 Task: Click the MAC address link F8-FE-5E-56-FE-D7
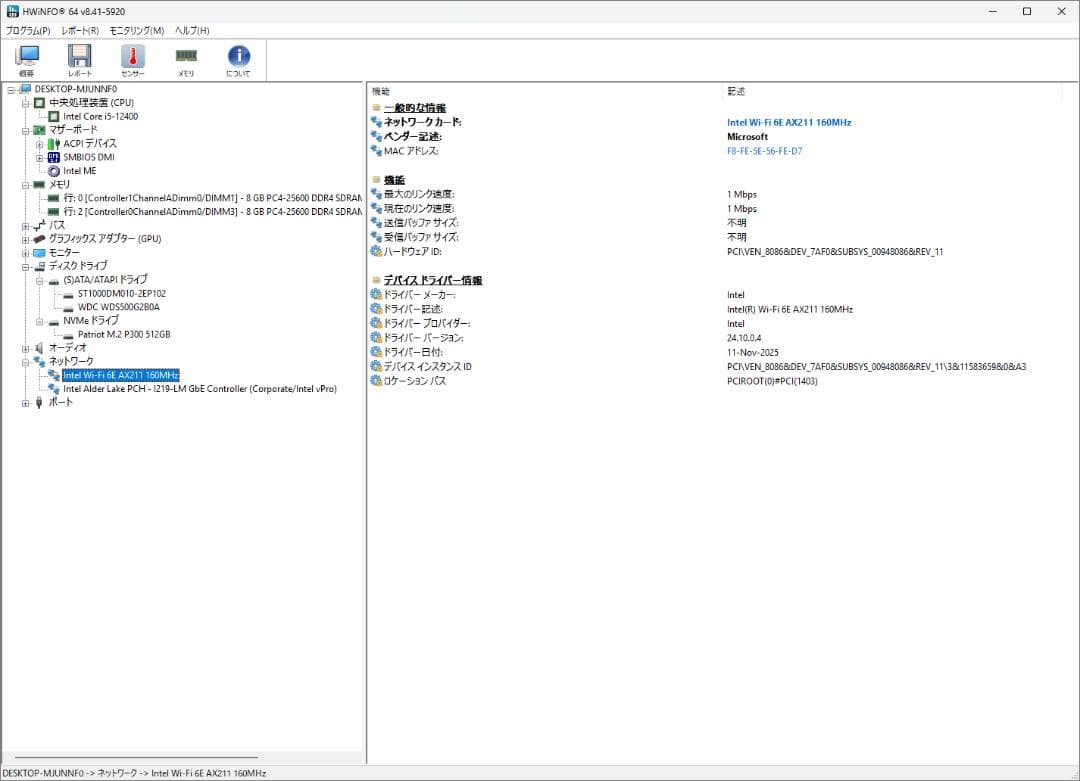[766, 151]
